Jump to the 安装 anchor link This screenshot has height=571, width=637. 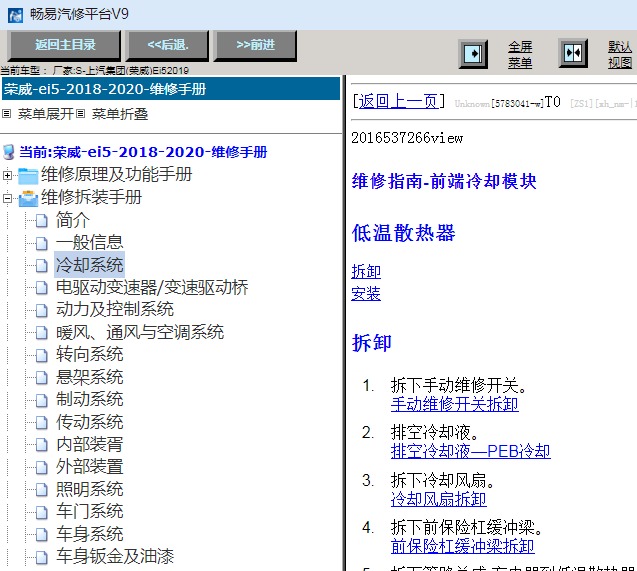coord(366,294)
